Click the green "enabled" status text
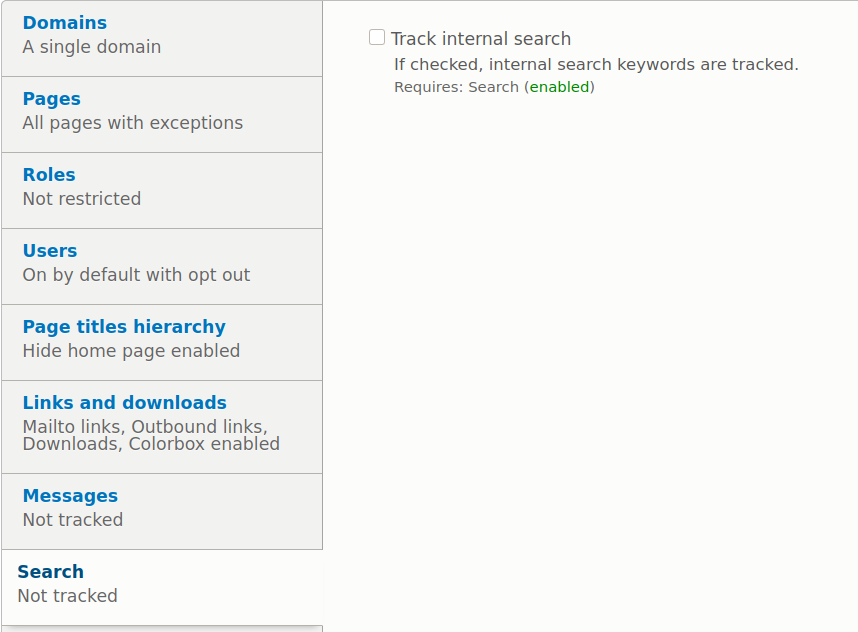 559,87
